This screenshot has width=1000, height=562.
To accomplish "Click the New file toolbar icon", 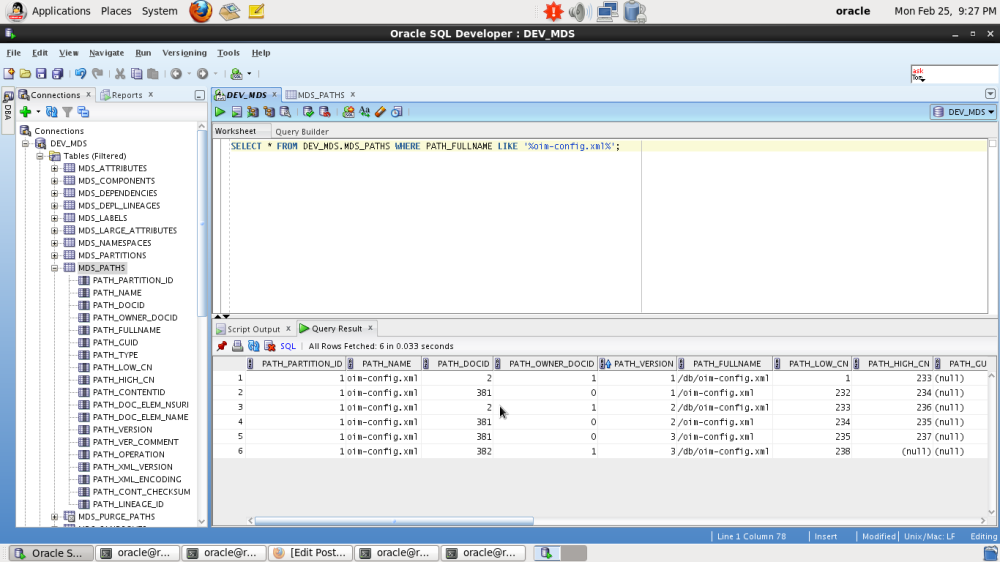I will (x=9, y=74).
